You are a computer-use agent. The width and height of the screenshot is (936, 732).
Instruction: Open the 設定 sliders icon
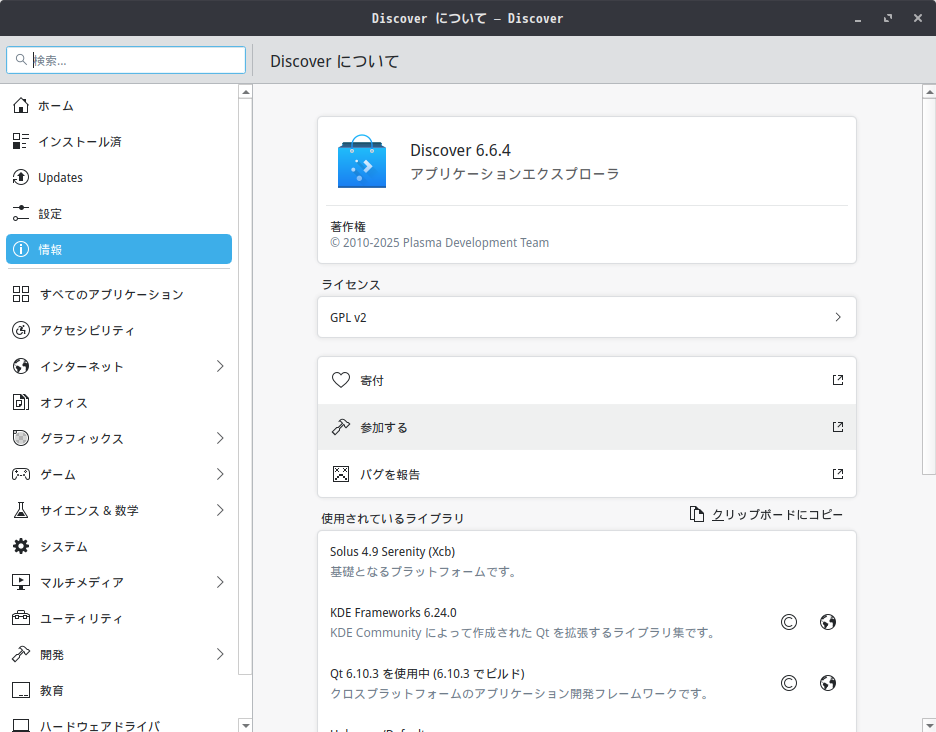point(21,213)
